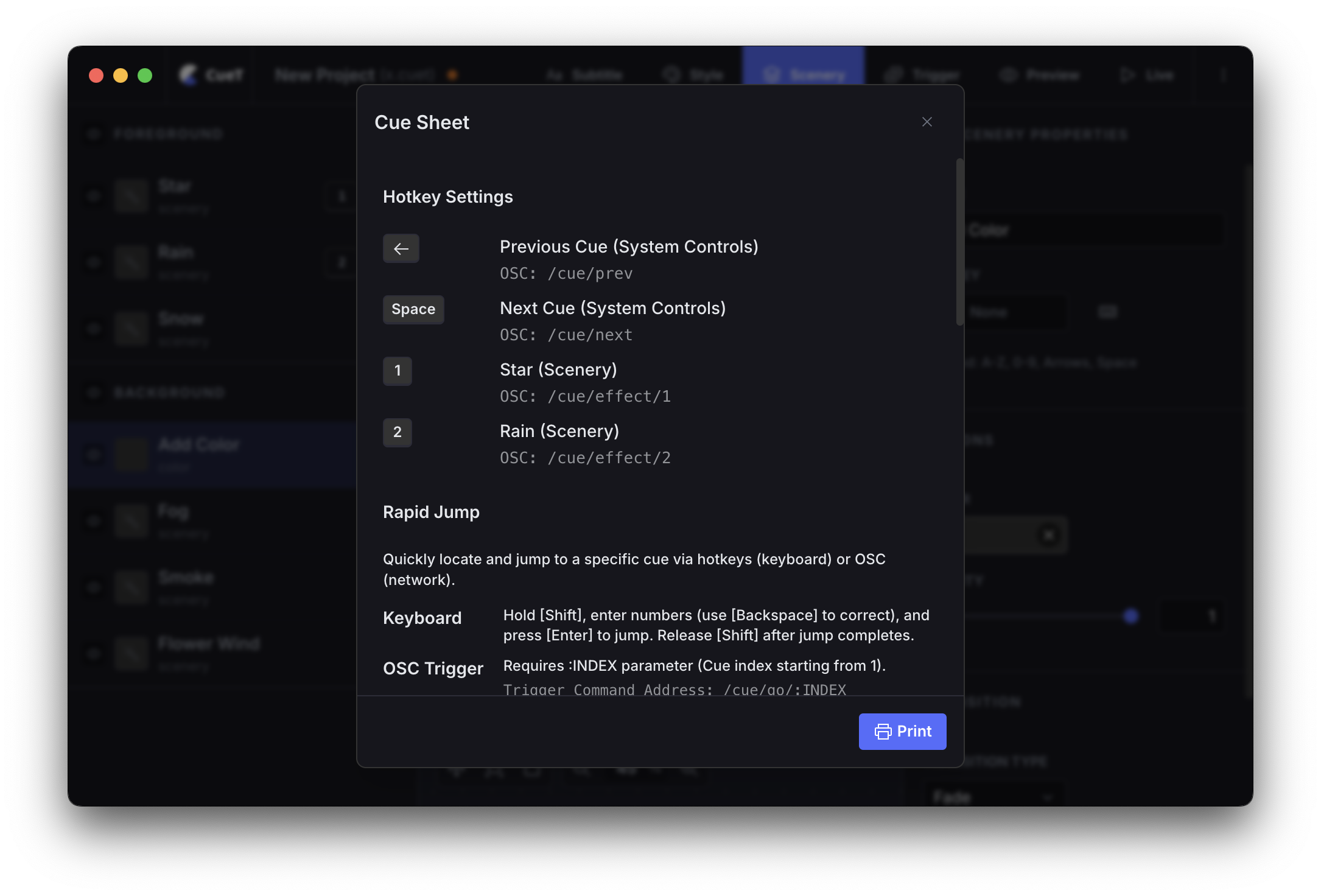Screen dimensions: 1321x896
Task: Click the hotkey badge numbered 2
Action: click(397, 432)
